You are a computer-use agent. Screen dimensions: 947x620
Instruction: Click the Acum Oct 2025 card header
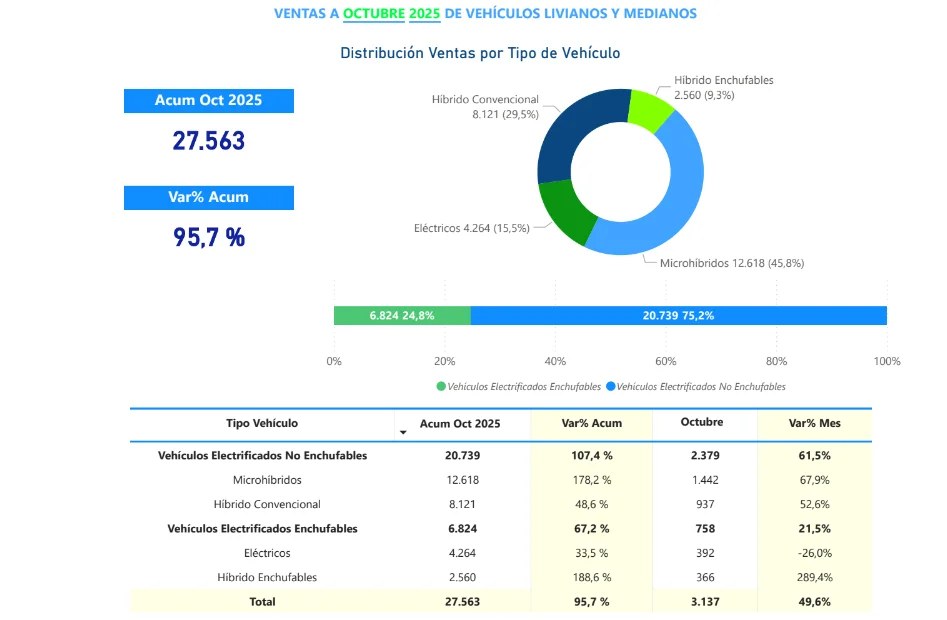208,101
